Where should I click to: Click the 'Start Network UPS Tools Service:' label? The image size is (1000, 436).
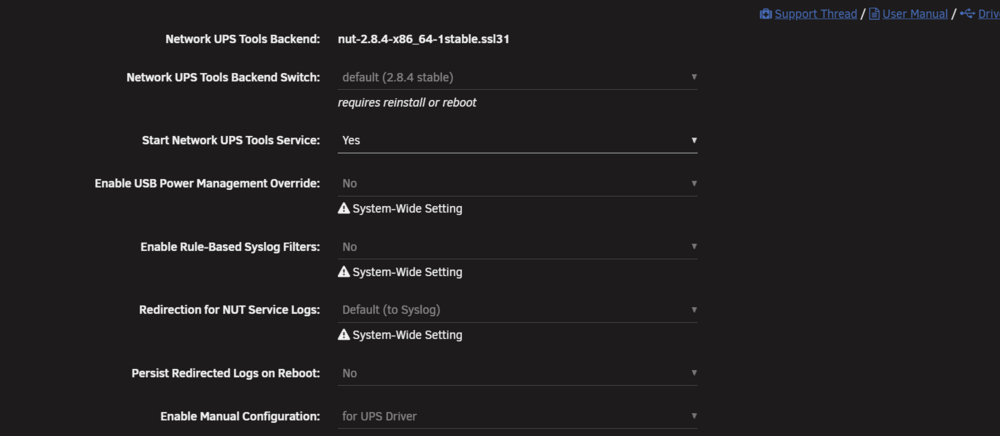(231, 140)
